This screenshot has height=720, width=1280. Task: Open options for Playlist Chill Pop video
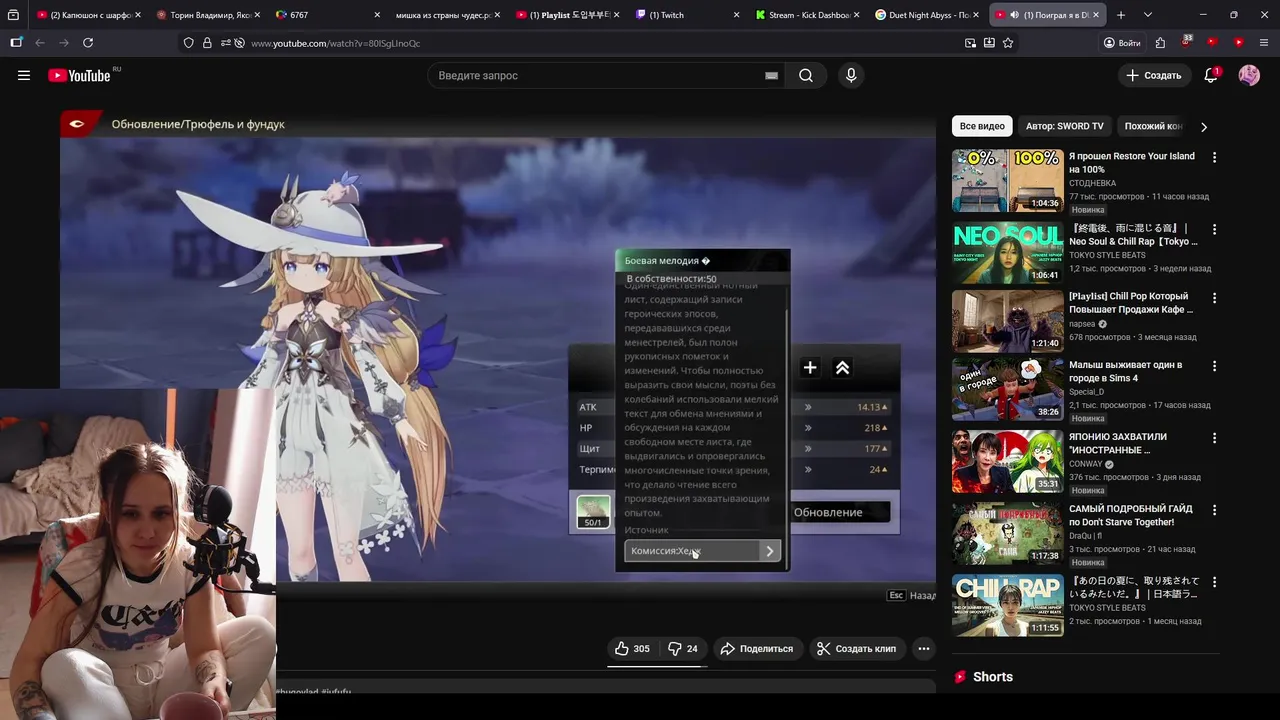[x=1214, y=298]
